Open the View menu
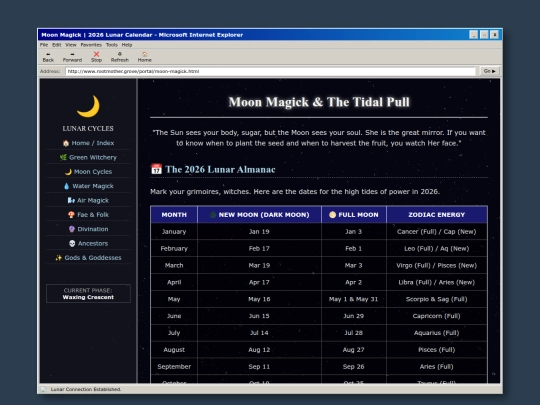The height and width of the screenshot is (405, 540). coord(71,45)
